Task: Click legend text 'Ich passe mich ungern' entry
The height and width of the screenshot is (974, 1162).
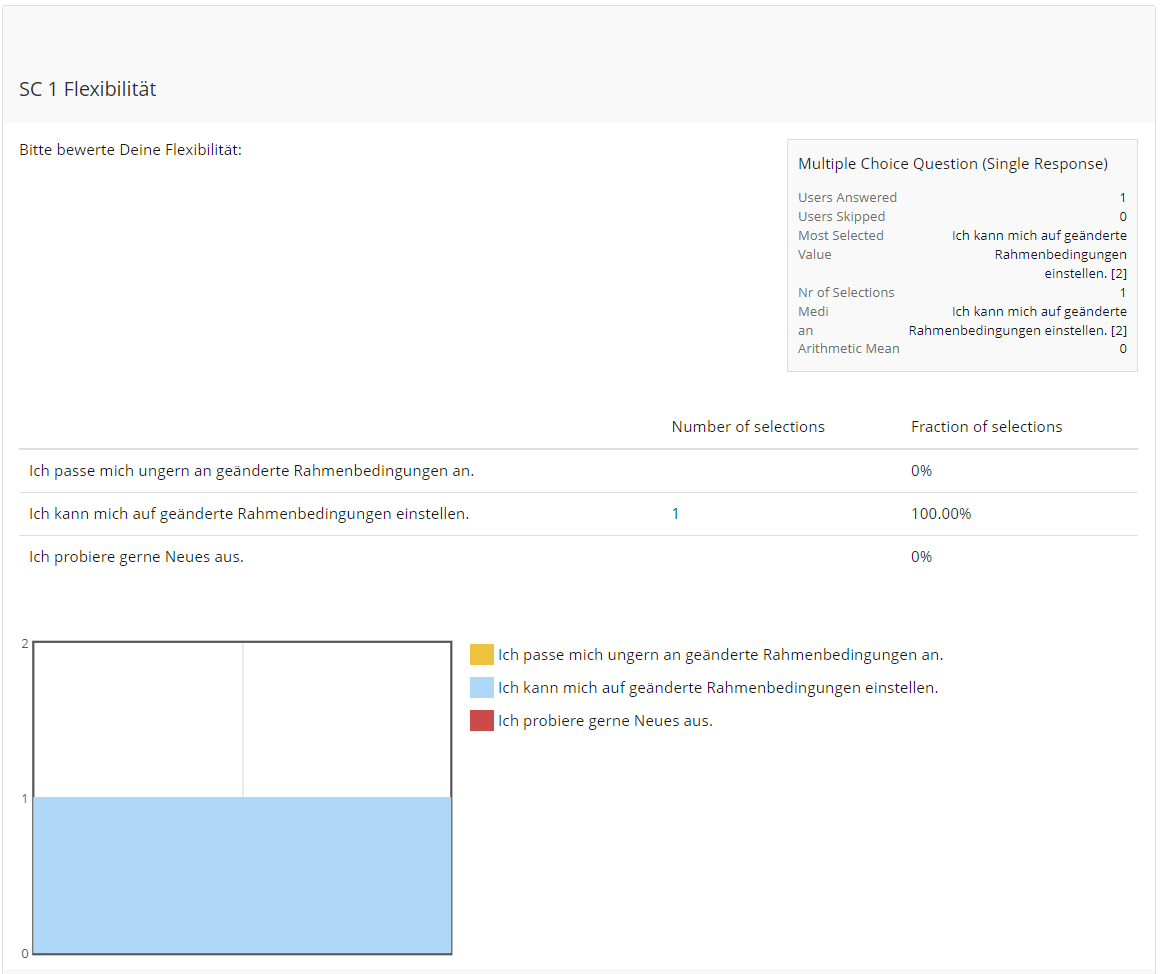Action: click(720, 655)
